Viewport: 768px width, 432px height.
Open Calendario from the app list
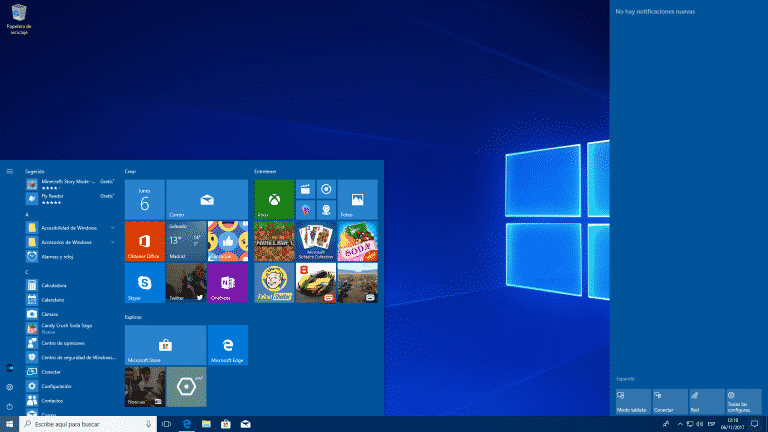pos(71,300)
